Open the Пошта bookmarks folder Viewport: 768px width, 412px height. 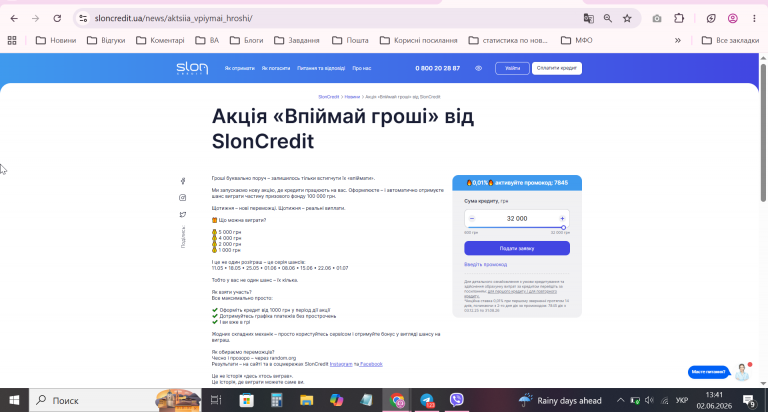[350, 40]
